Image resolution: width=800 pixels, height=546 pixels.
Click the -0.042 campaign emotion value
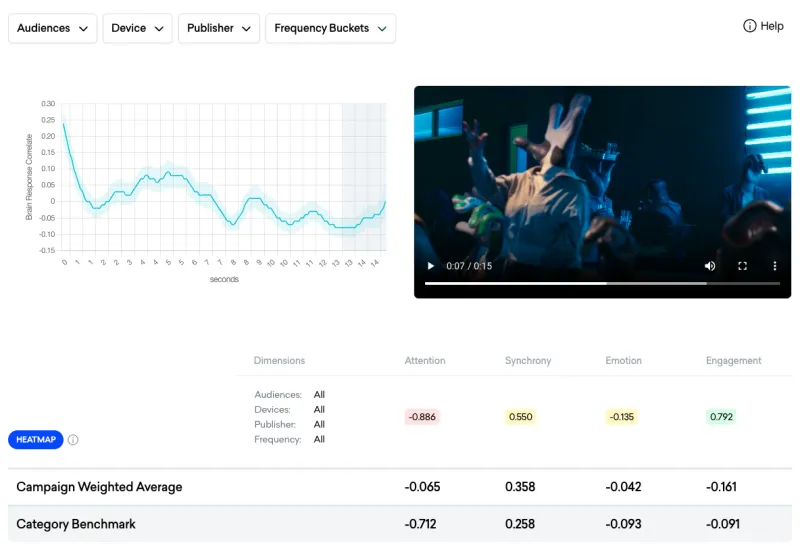(x=623, y=487)
